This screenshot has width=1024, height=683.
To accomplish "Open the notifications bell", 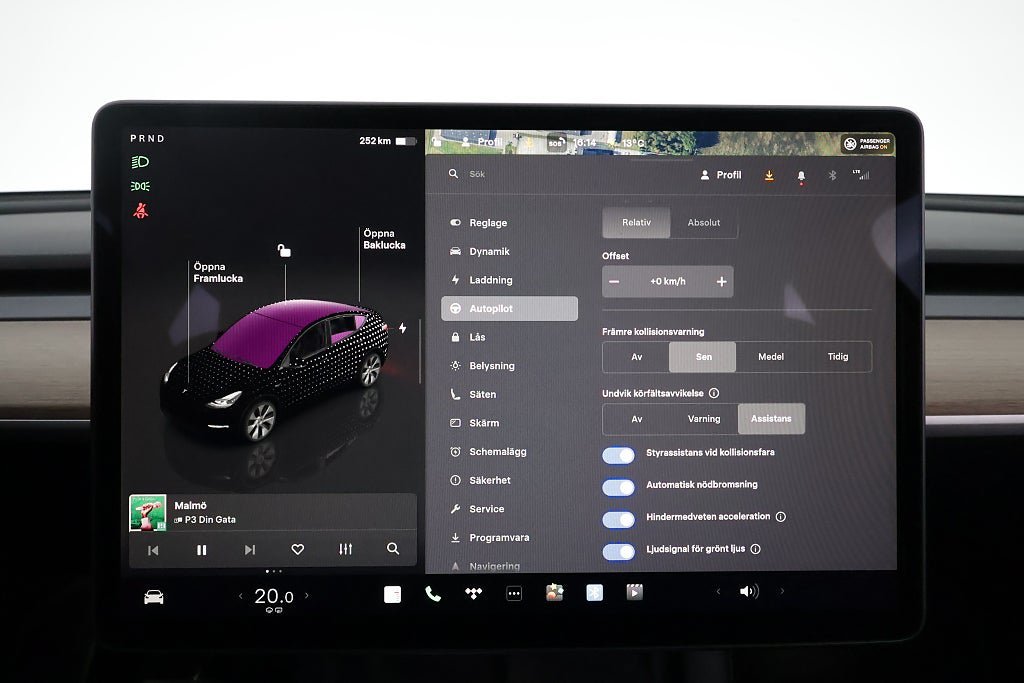I will coord(801,175).
